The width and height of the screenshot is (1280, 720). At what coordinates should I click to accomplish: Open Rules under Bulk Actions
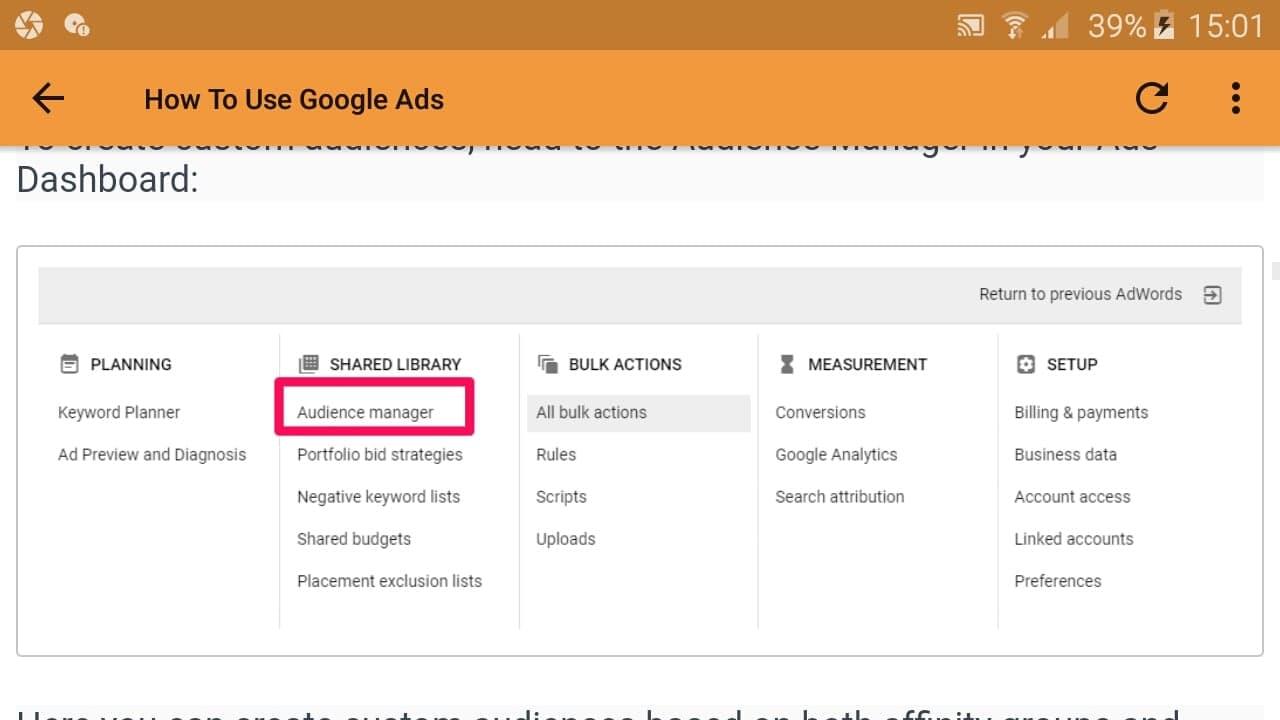pyautogui.click(x=556, y=454)
